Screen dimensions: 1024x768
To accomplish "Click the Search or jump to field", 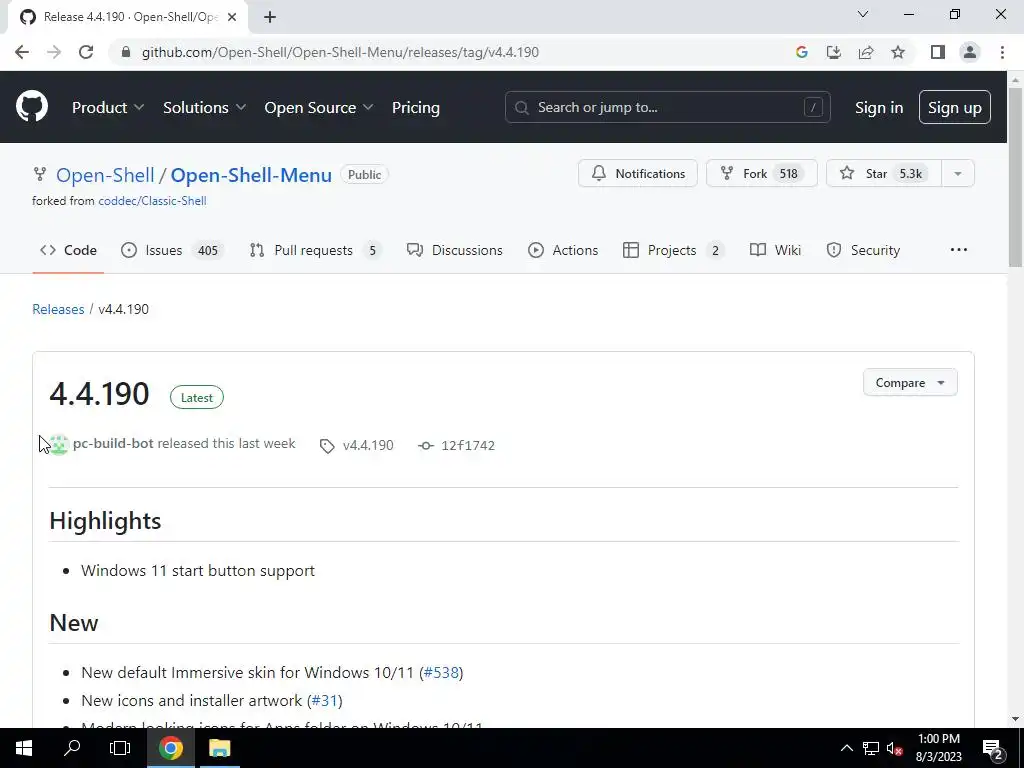I will pos(667,107).
